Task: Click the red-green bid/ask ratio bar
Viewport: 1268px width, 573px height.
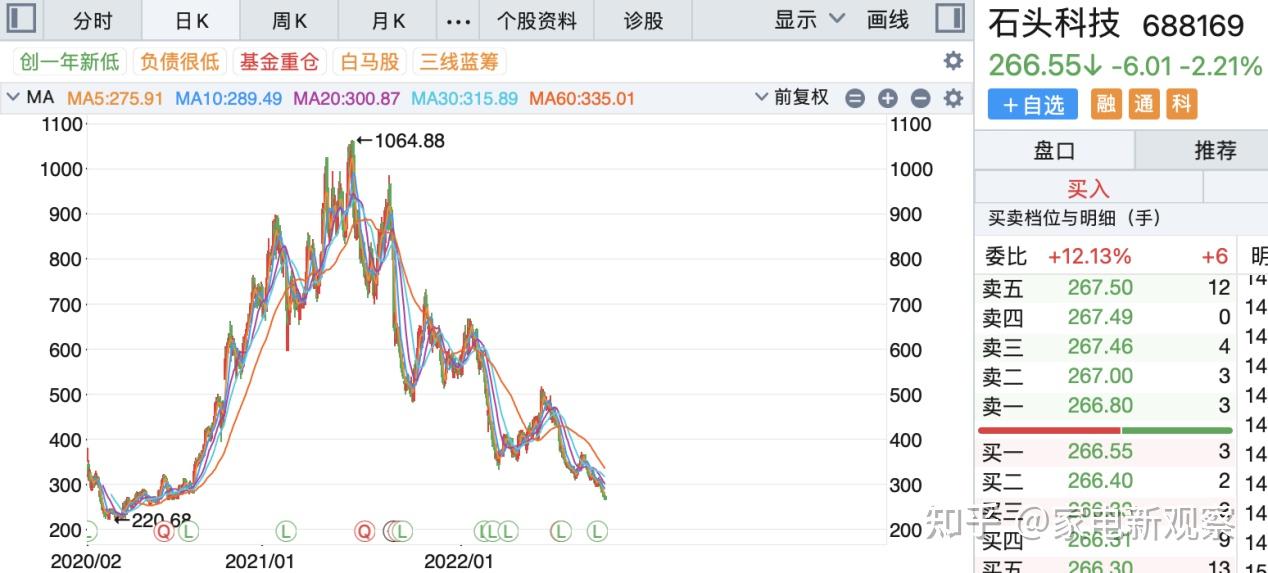Action: [1107, 430]
